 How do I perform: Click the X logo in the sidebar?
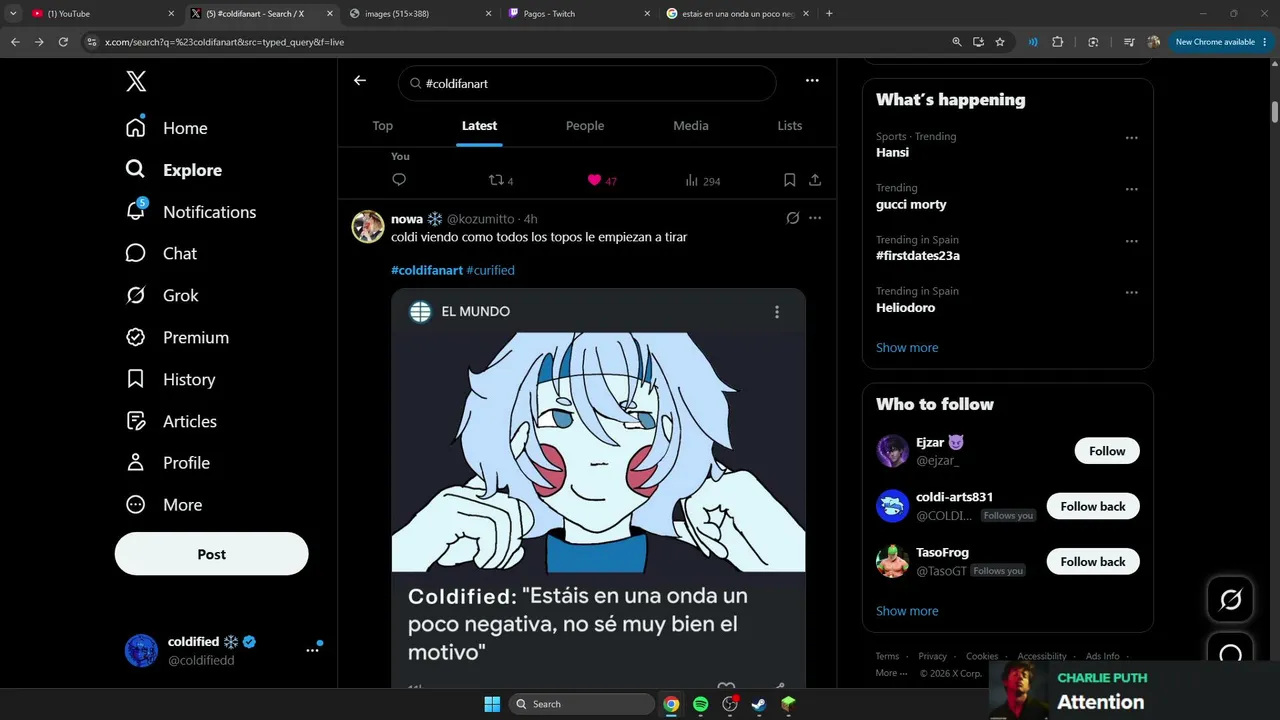(x=136, y=82)
